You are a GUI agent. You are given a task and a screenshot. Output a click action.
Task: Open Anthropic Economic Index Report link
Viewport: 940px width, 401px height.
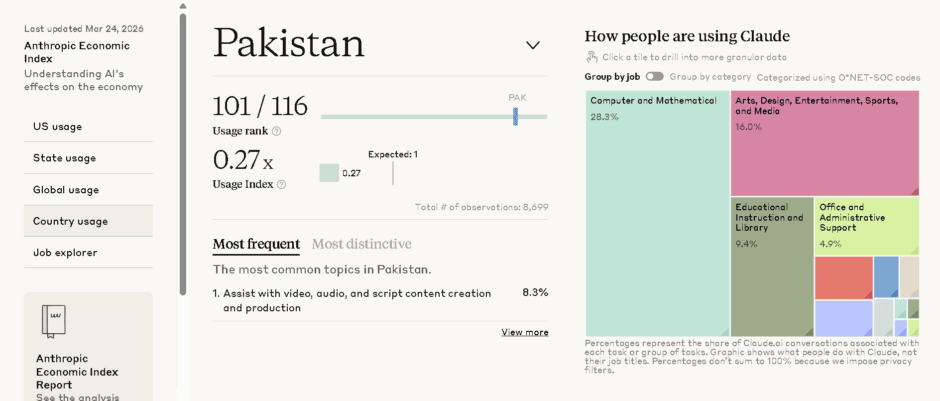point(77,371)
